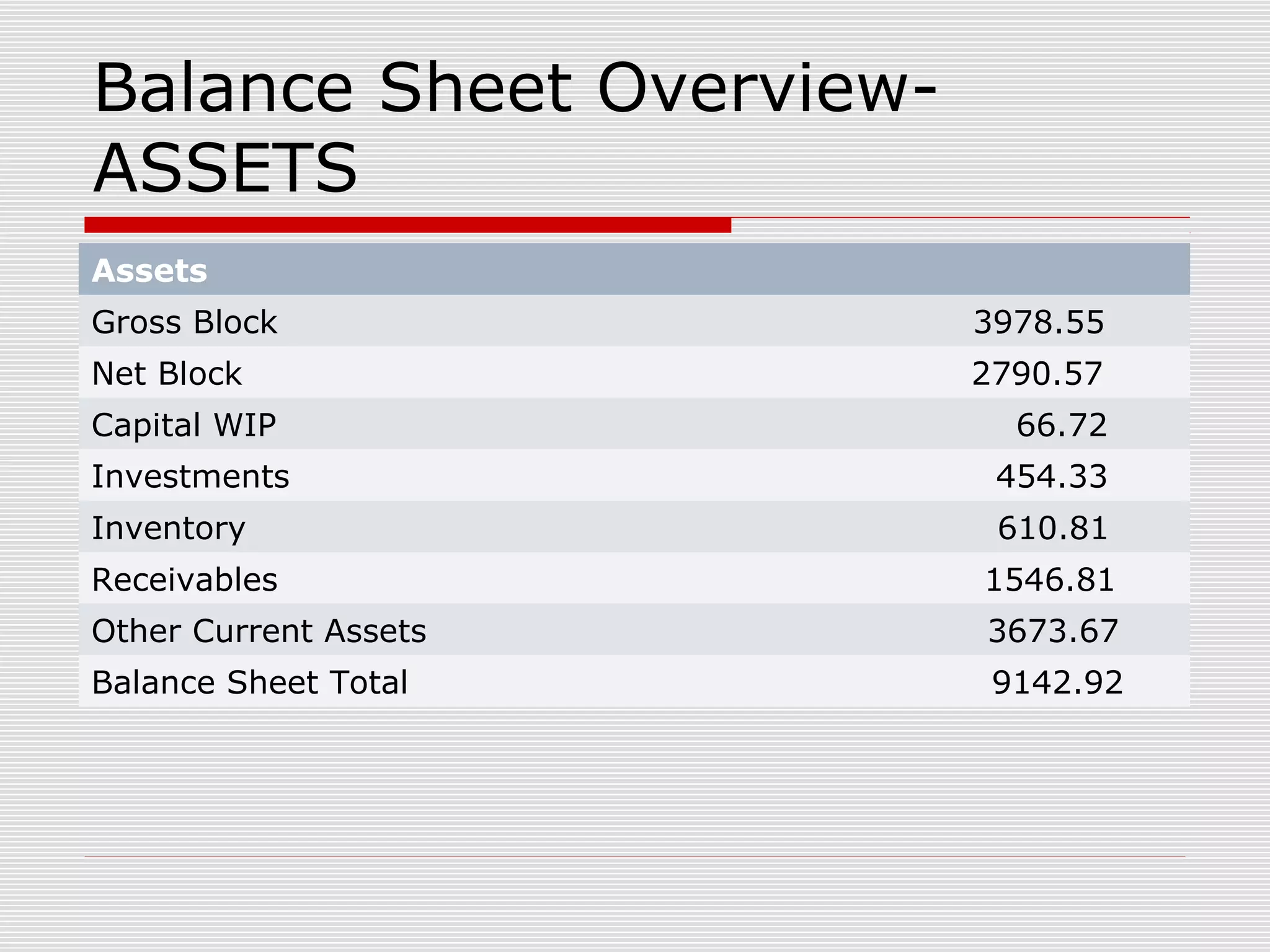Click the 'Other Current Assets' row label
Screen dimensions: 1270x952
point(259,631)
